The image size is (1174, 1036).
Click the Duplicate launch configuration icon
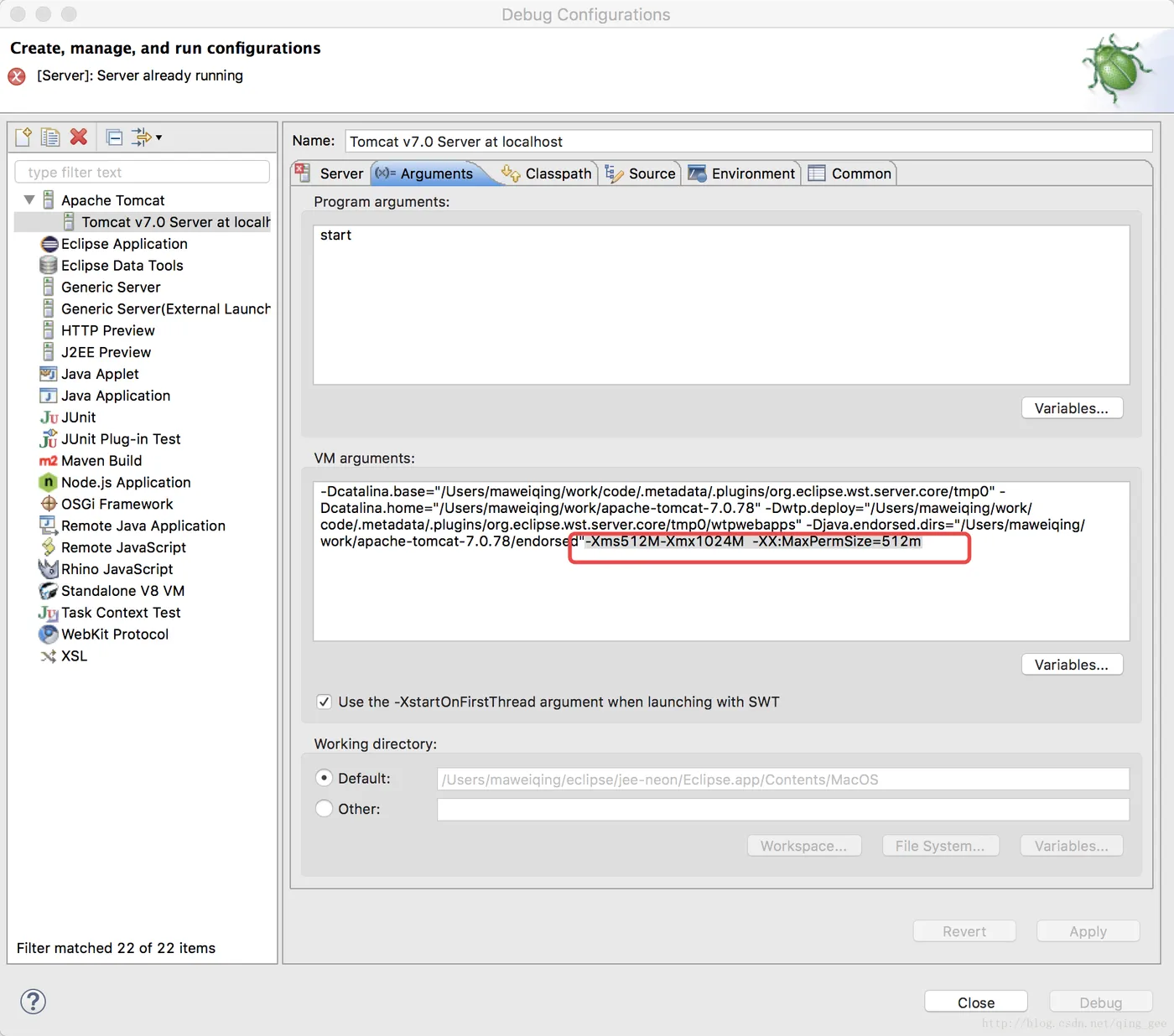pos(50,137)
